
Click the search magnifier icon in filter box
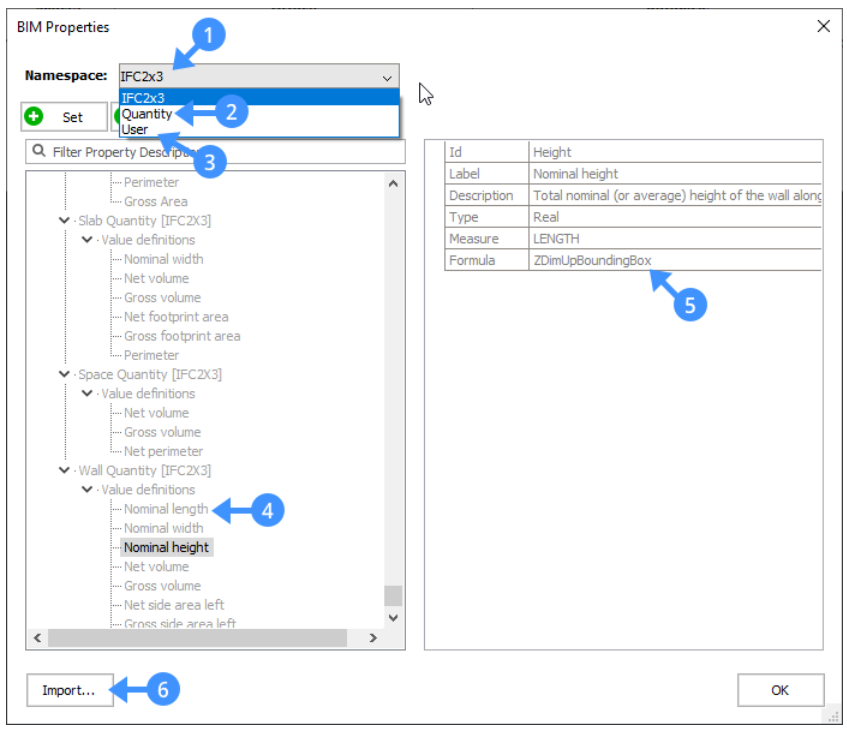tap(39, 152)
